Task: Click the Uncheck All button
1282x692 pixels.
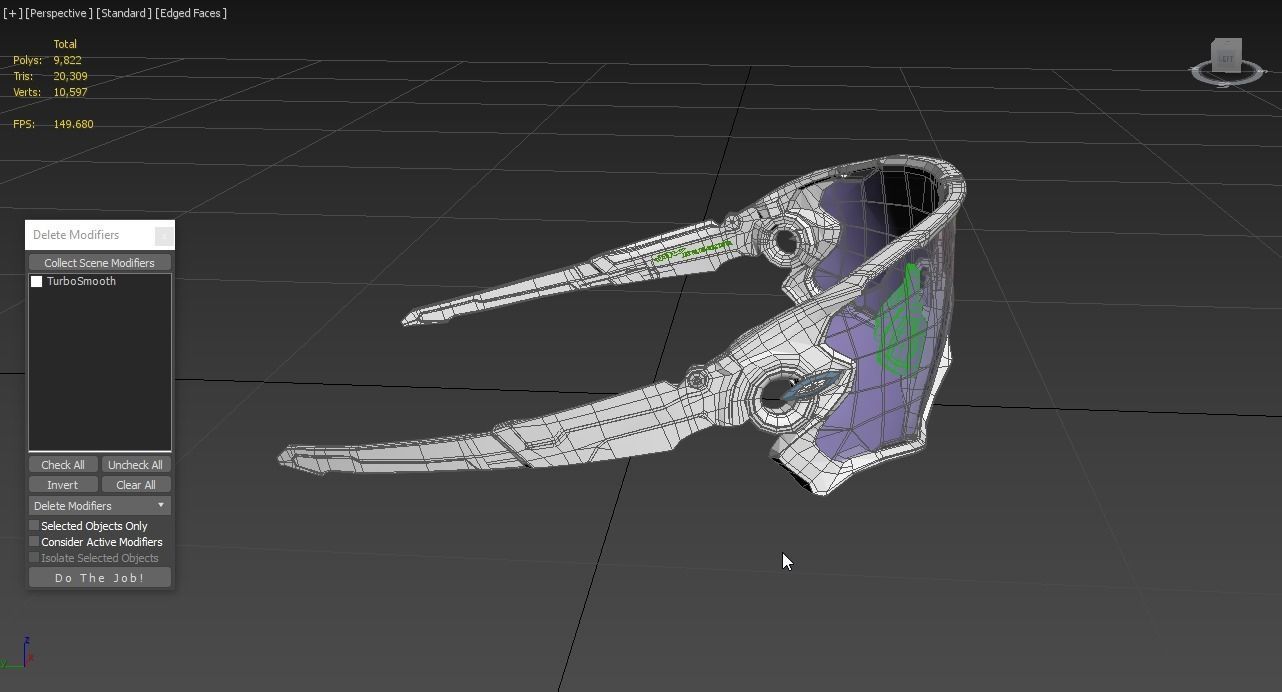Action: coord(135,465)
